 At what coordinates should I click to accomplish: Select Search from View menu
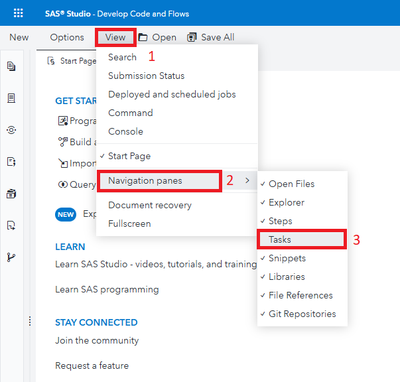[177, 57]
